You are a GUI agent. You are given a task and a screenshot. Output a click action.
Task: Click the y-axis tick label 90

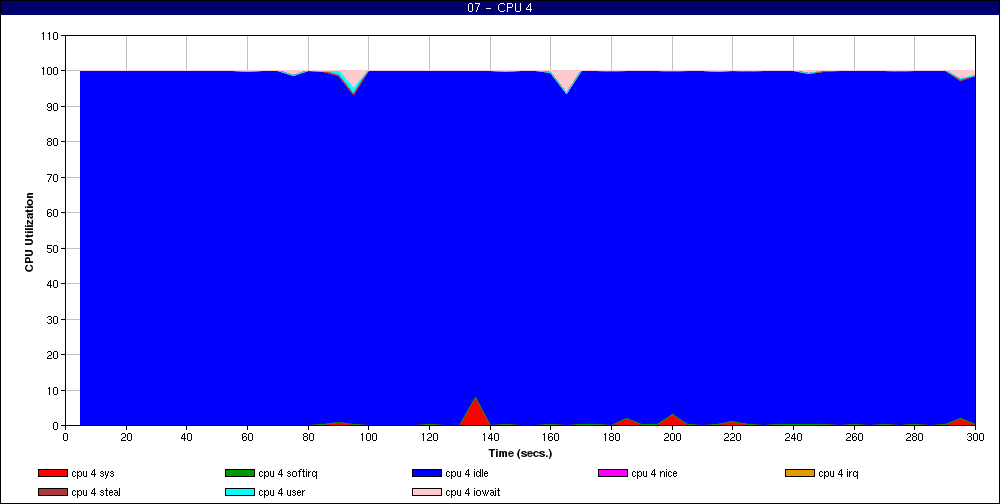(53, 107)
